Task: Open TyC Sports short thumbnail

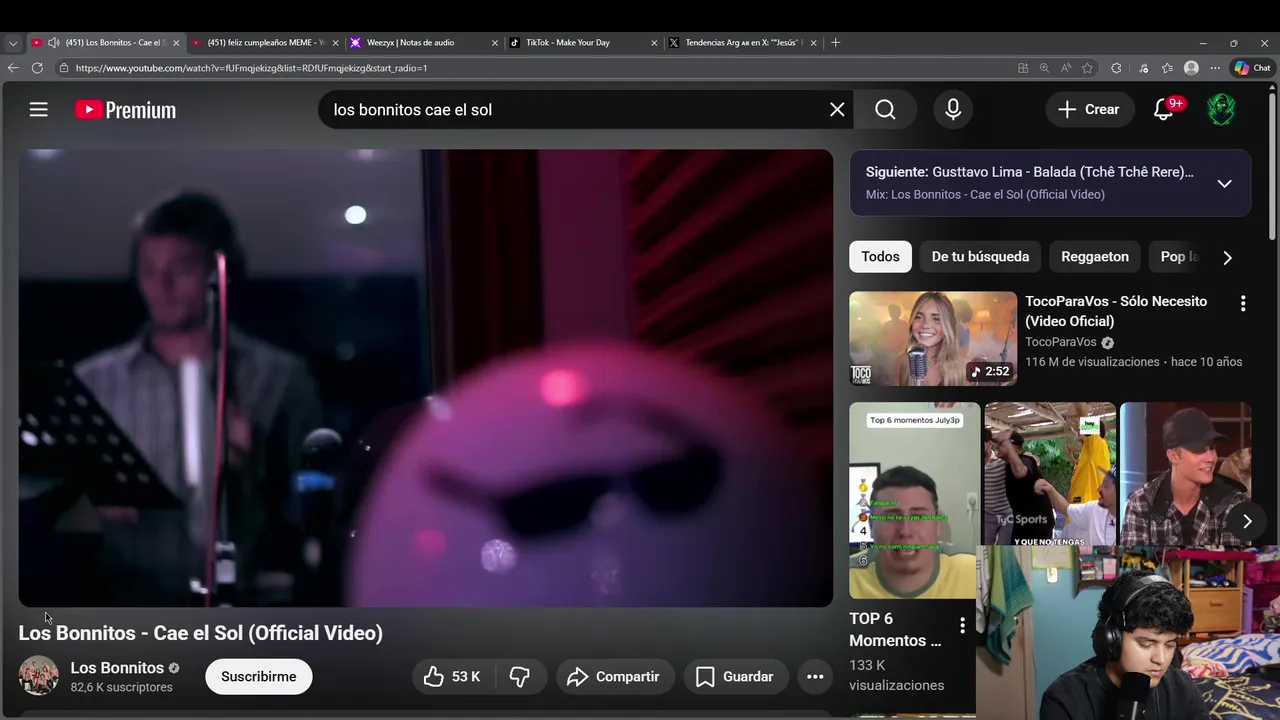Action: coord(1050,474)
